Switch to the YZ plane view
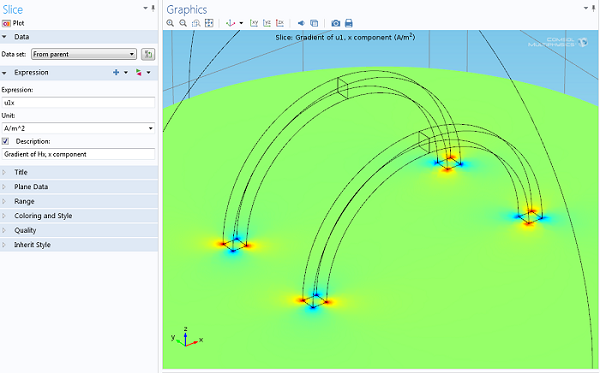Image resolution: width=600 pixels, height=373 pixels. pyautogui.click(x=267, y=23)
